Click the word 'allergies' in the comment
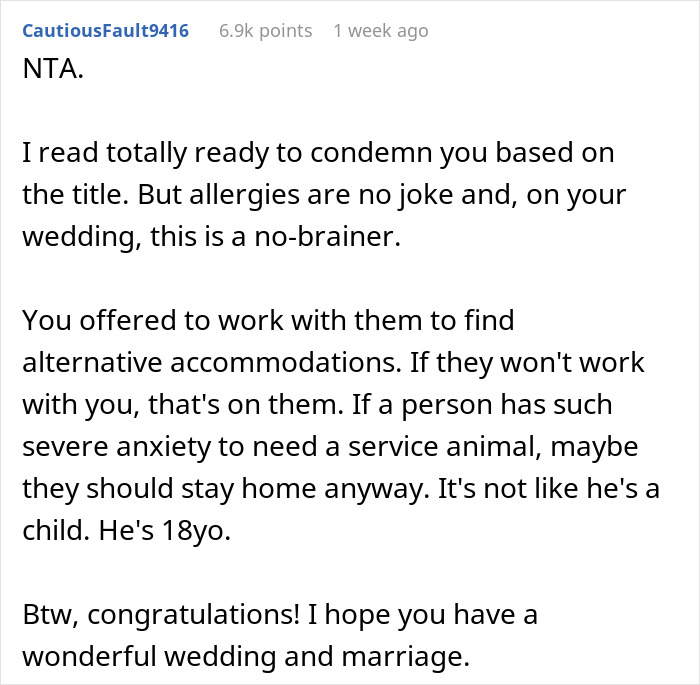Viewport: 700px width, 685px height. [x=244, y=196]
